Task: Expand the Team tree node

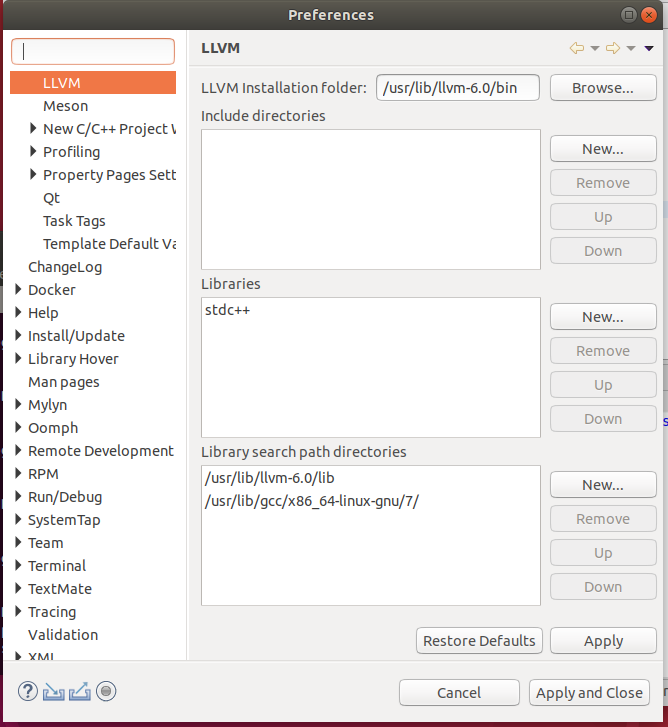Action: coord(18,542)
